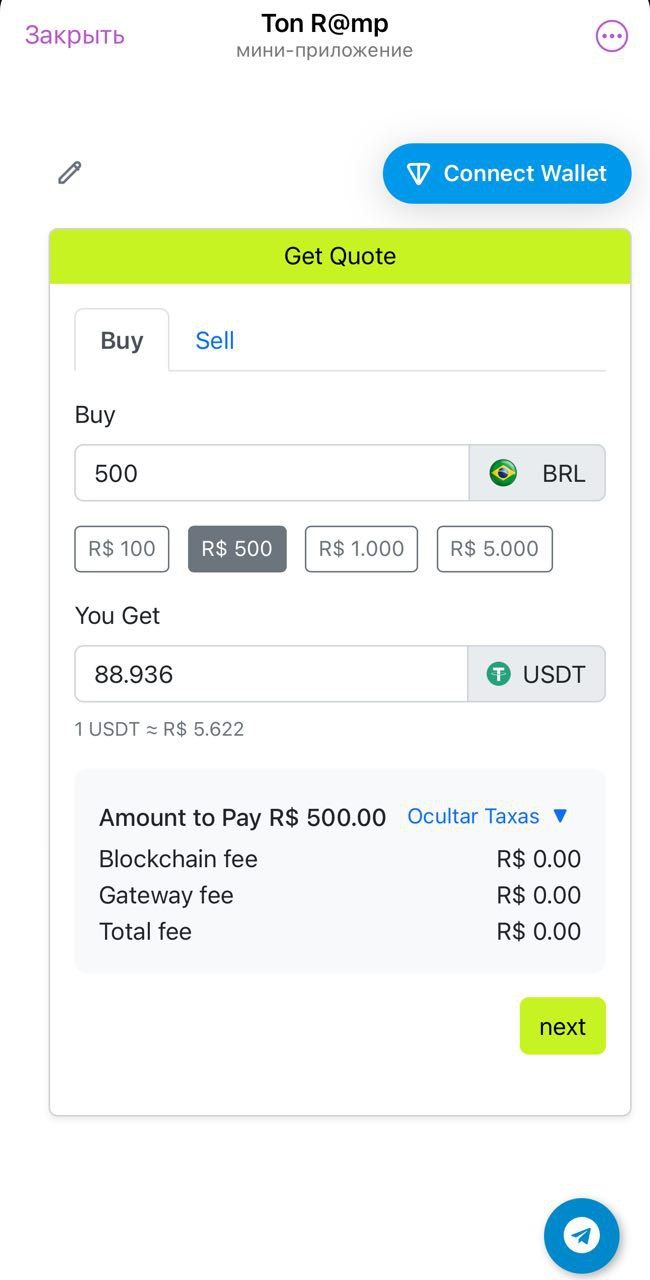Select the R$ 100 preset amount
Viewport: 650px width, 1280px height.
(x=121, y=548)
